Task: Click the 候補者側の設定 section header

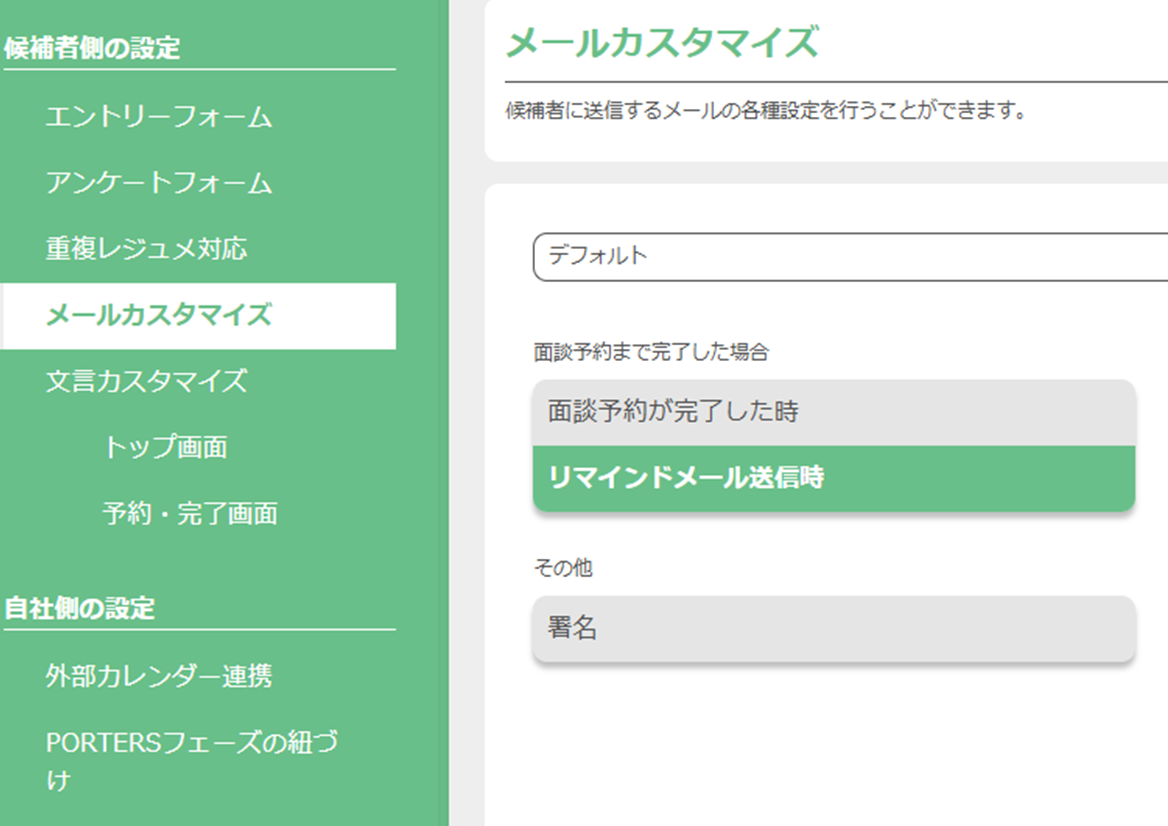Action: coord(92,48)
